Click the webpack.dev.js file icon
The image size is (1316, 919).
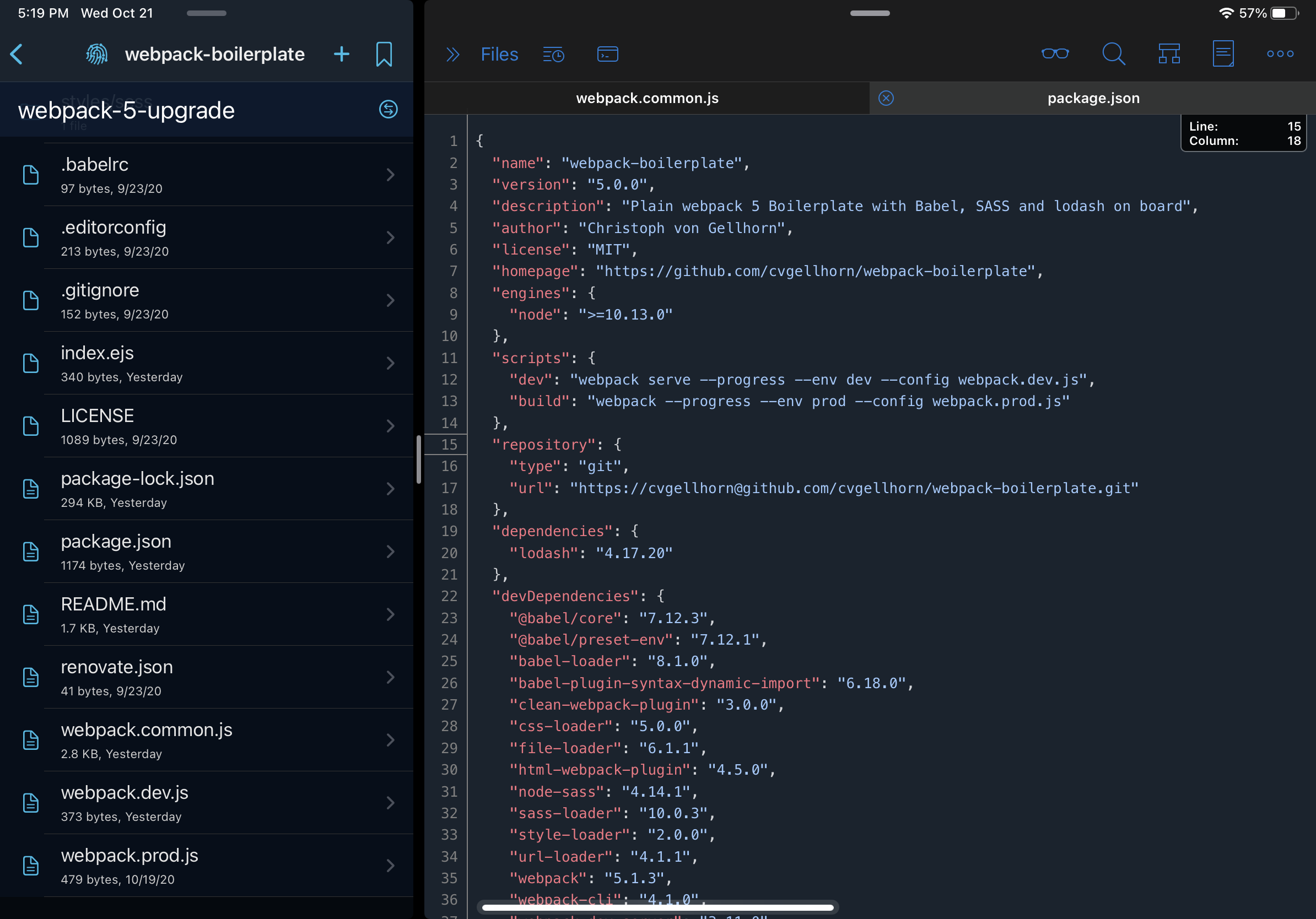[30, 803]
